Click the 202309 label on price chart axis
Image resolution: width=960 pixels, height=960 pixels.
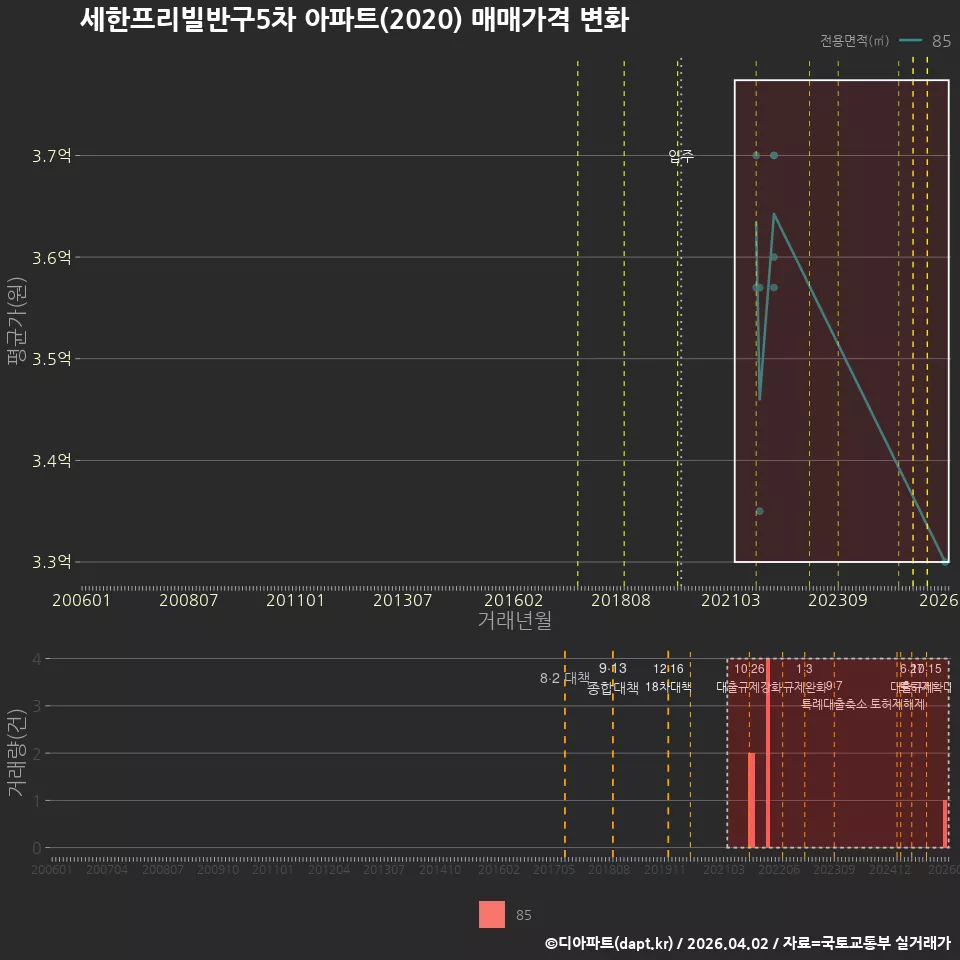point(837,600)
